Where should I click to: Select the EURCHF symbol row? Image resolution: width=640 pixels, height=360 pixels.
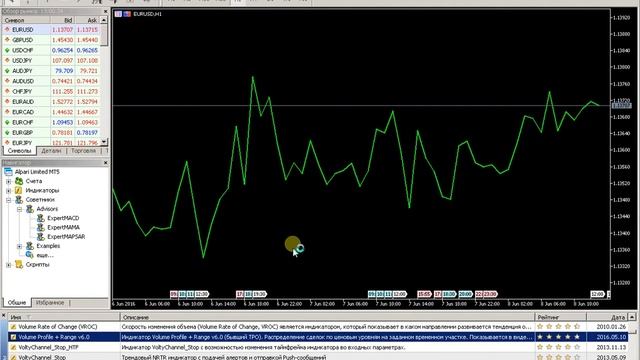pyautogui.click(x=51, y=122)
